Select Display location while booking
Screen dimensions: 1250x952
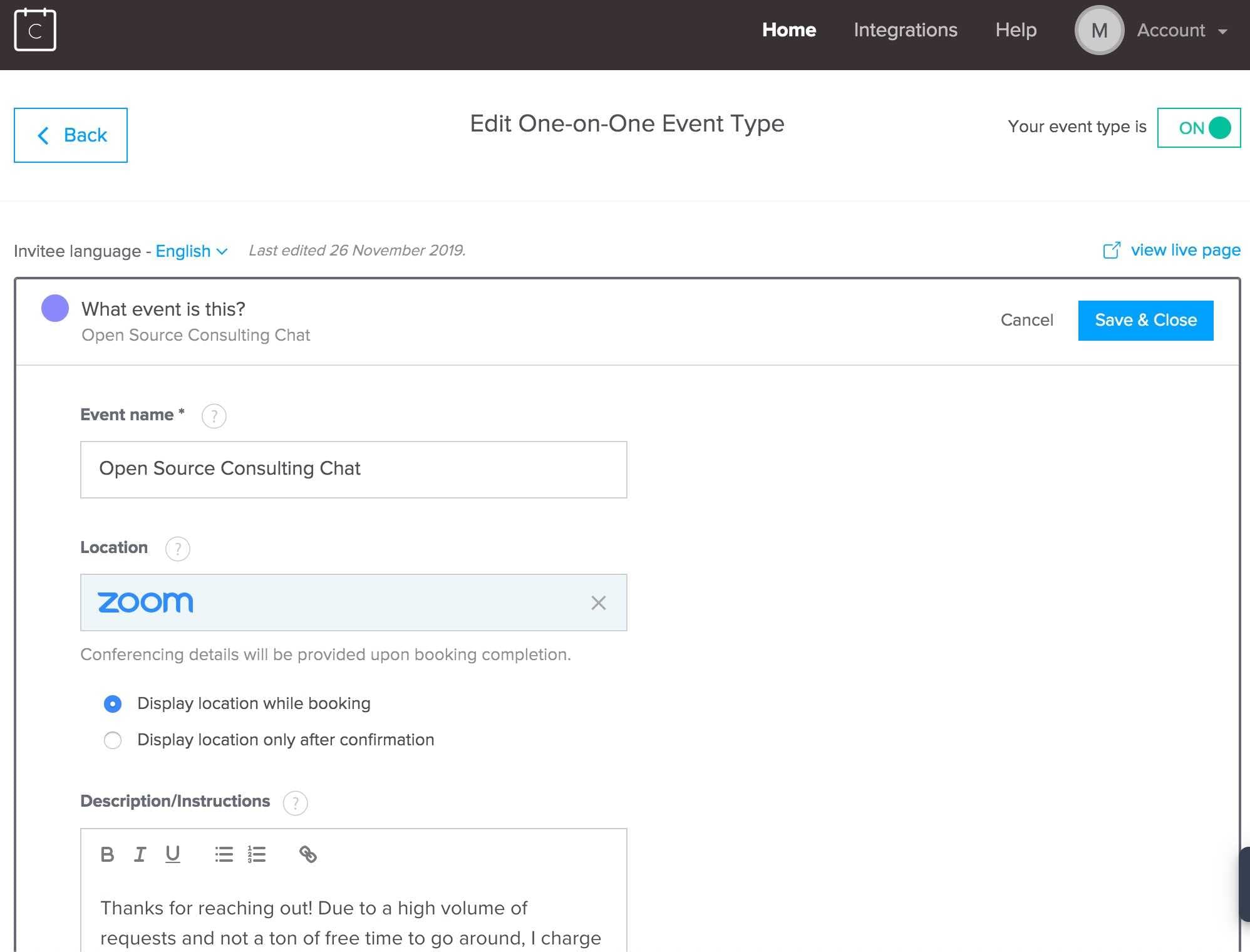pyautogui.click(x=113, y=704)
